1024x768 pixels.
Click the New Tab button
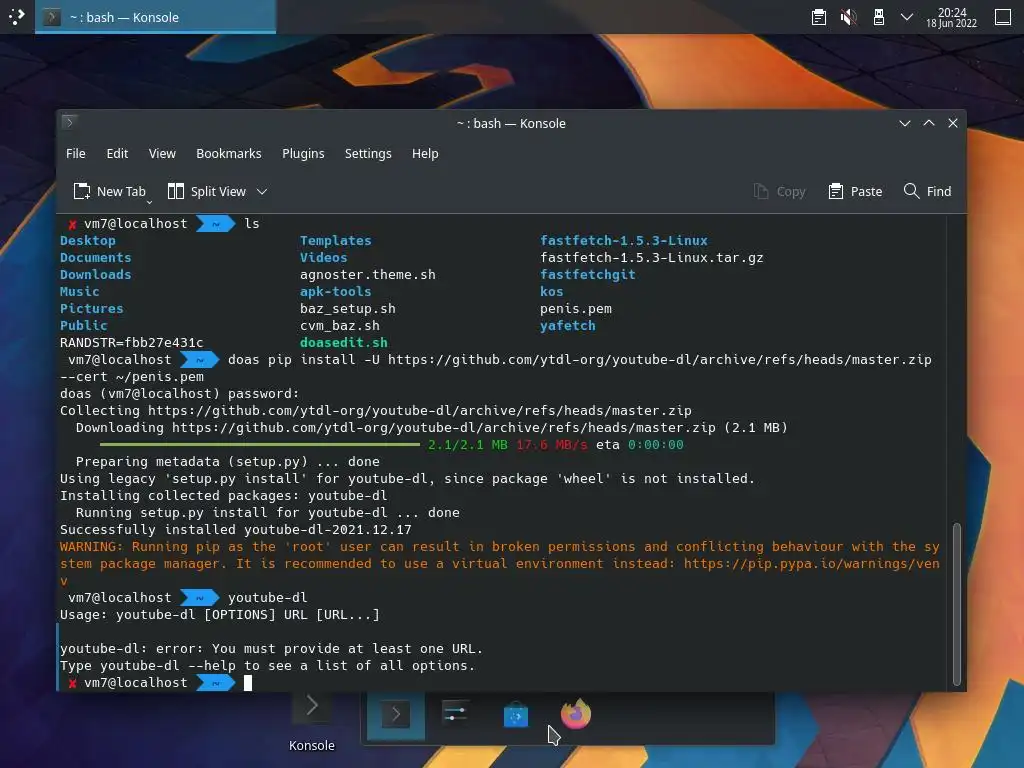[x=110, y=191]
